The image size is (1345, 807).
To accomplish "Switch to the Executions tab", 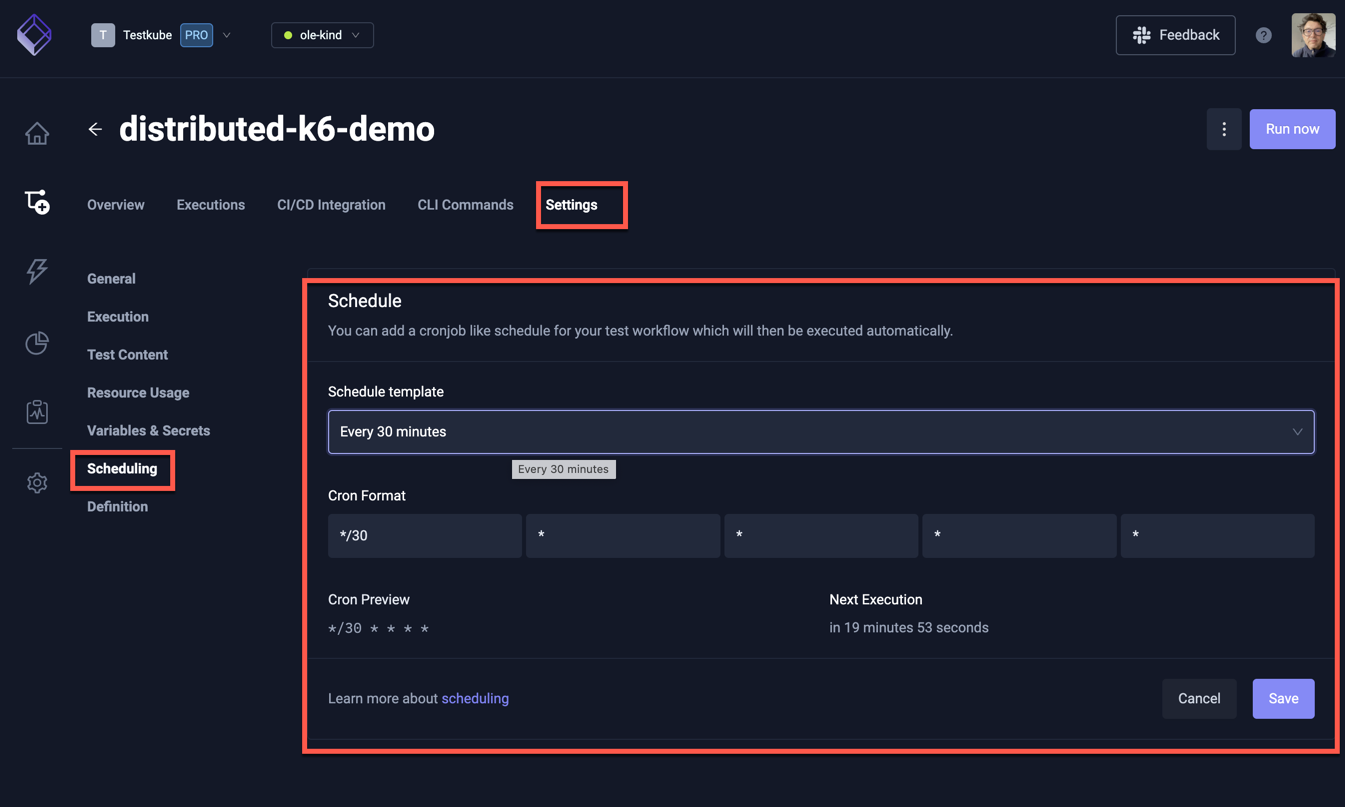I will (x=210, y=205).
